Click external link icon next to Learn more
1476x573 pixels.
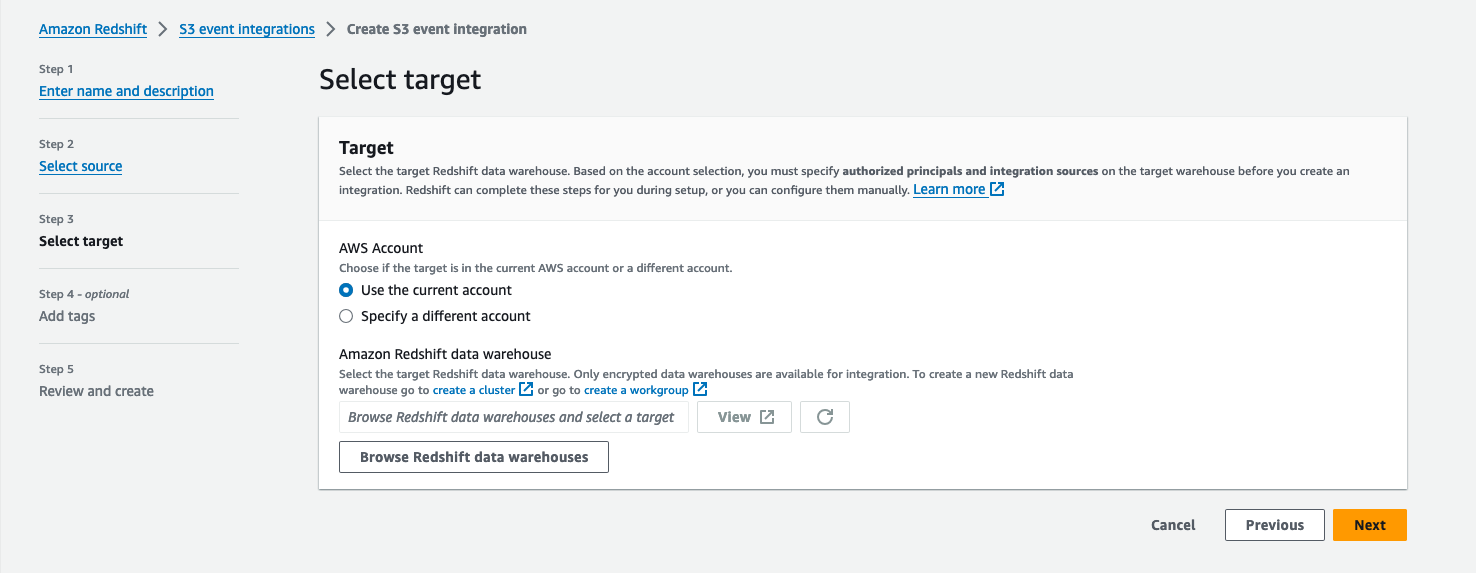[997, 189]
